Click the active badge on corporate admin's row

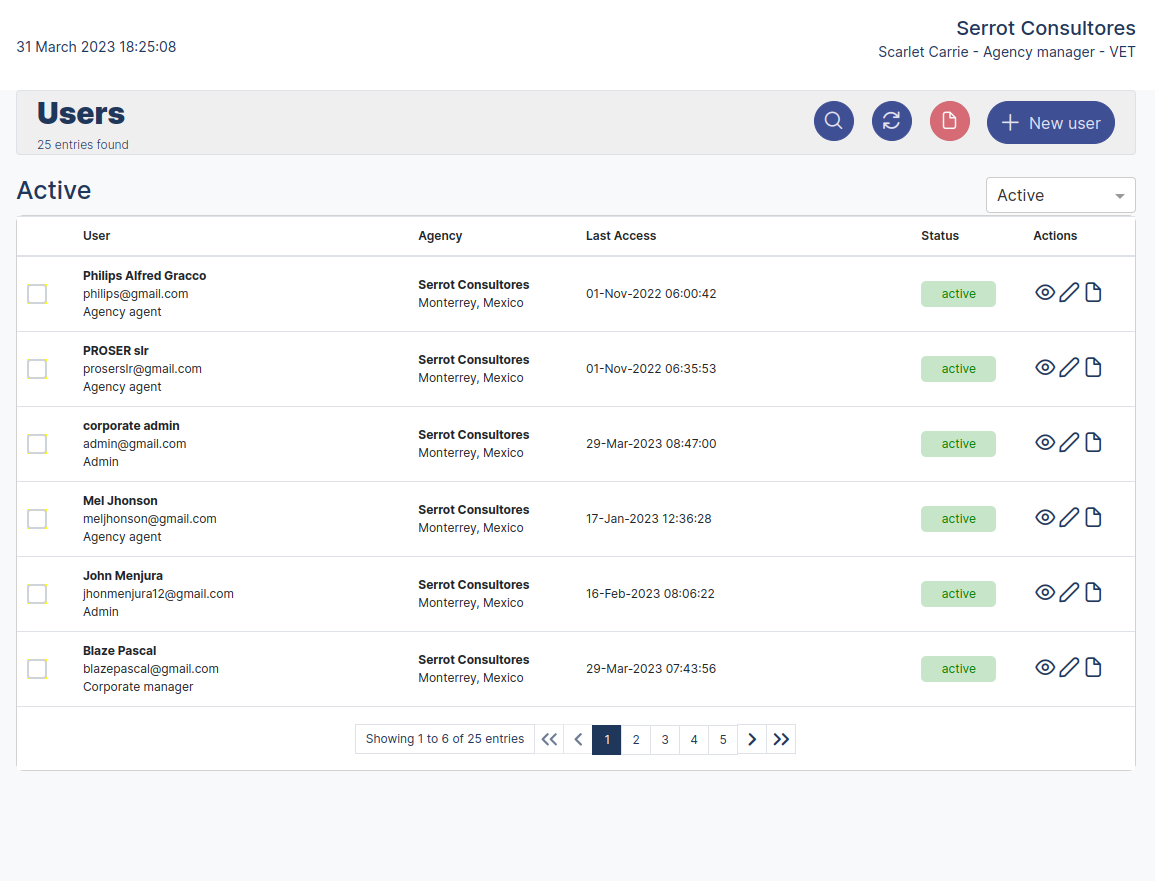957,443
